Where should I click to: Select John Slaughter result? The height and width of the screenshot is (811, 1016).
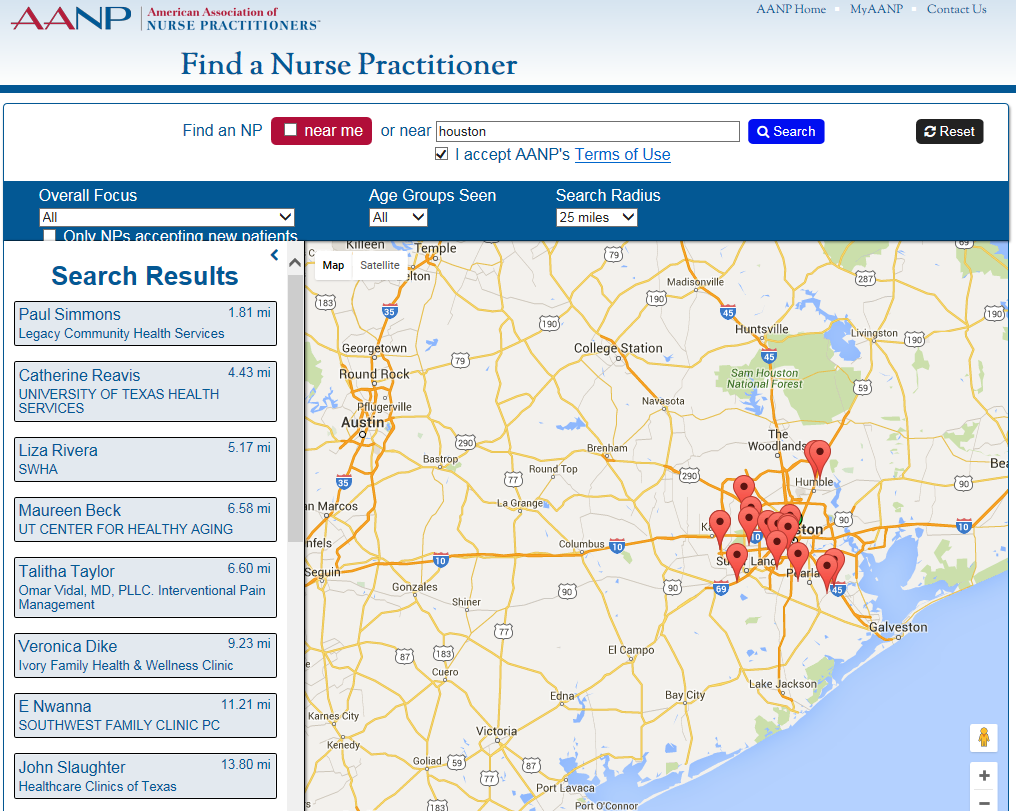pos(145,776)
